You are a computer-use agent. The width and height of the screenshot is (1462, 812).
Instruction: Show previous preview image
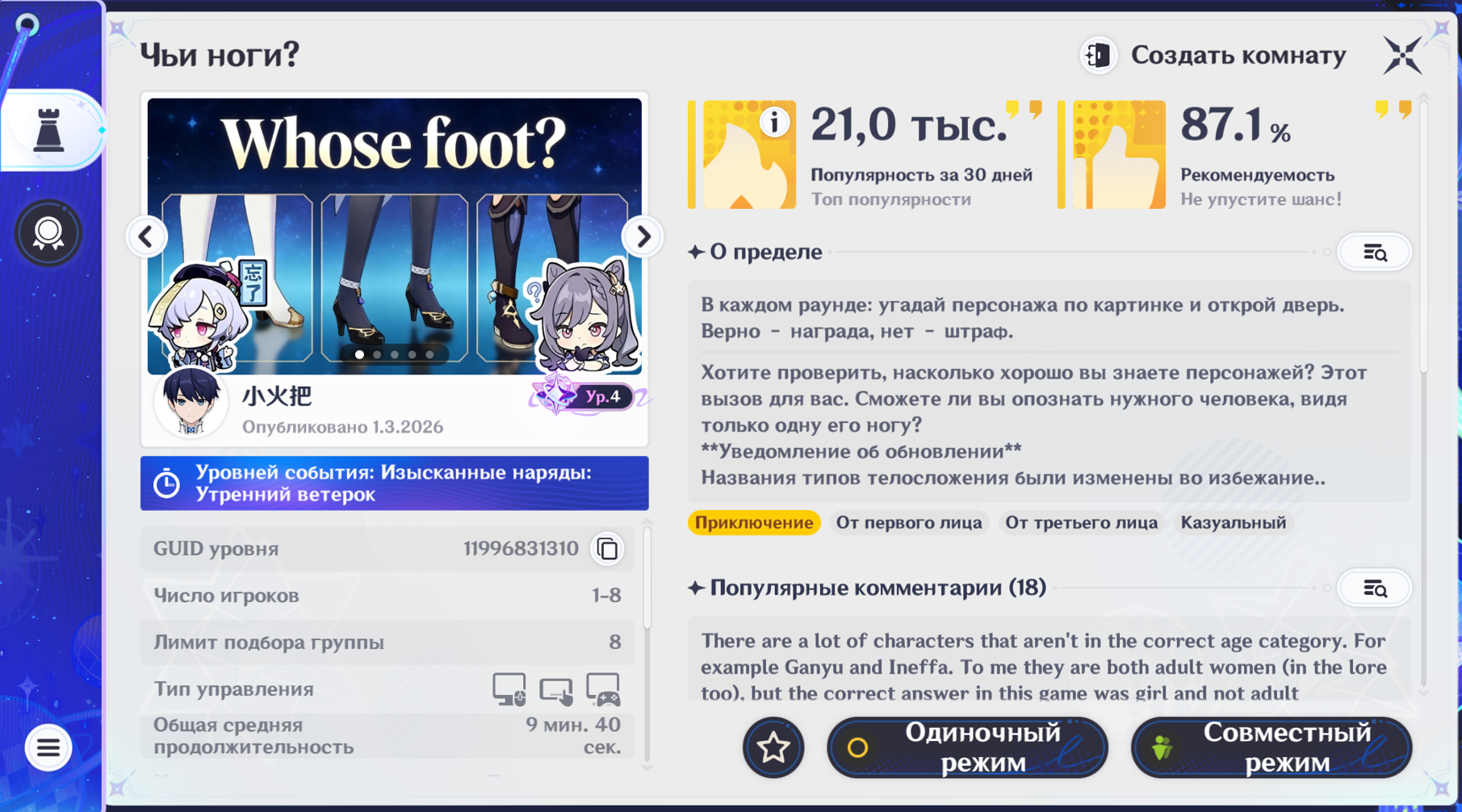pos(147,237)
